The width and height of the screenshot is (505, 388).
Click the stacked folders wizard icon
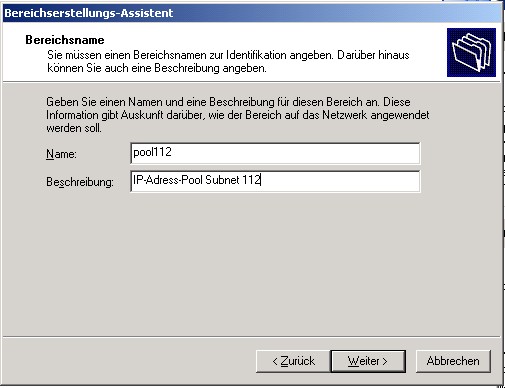coord(471,52)
